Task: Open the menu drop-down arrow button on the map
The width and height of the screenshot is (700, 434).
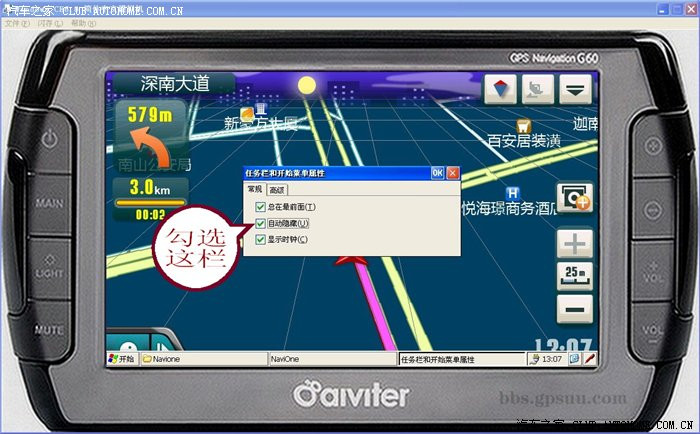Action: click(x=575, y=88)
